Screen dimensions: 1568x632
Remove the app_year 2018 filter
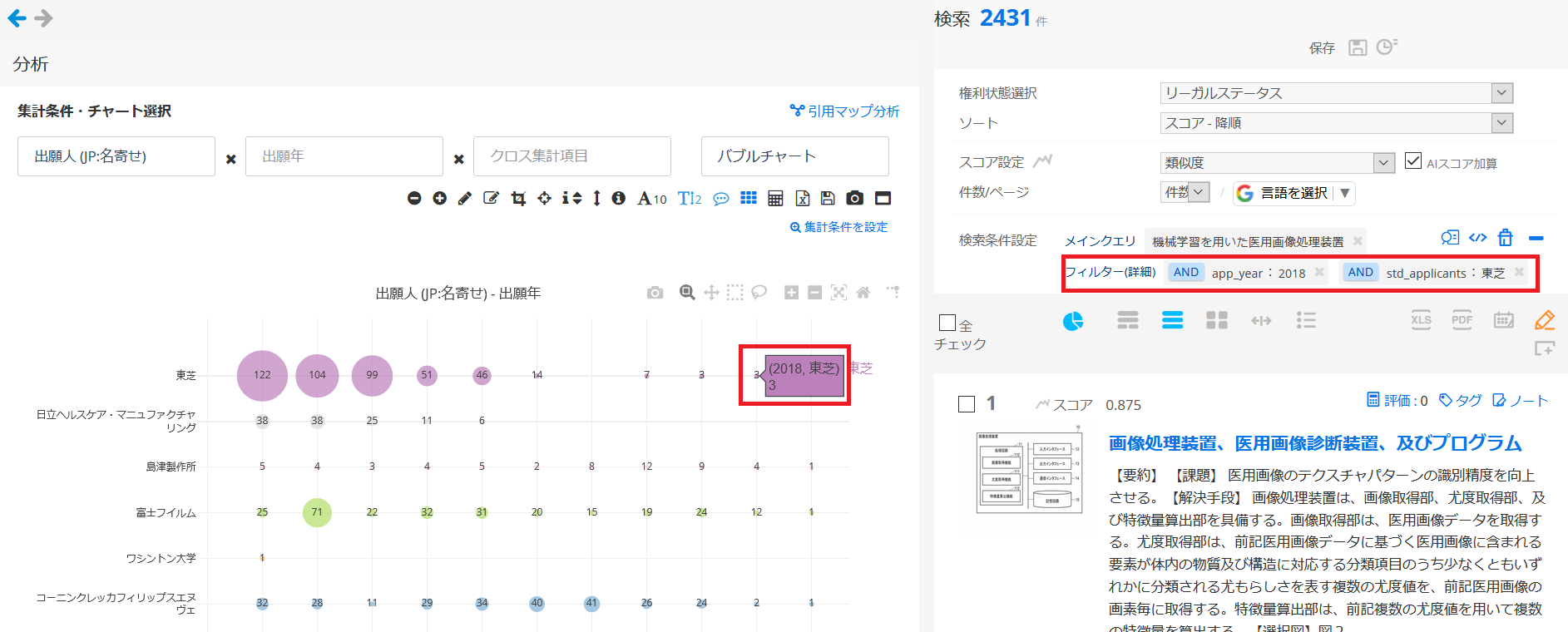tap(1319, 272)
